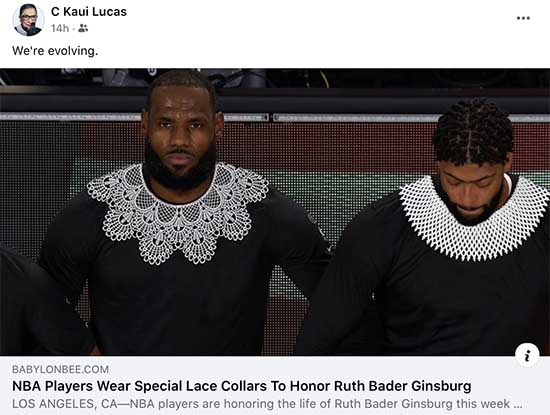The height and width of the screenshot is (415, 550).
Task: Open the post's three-dot options menu
Action: point(523,18)
